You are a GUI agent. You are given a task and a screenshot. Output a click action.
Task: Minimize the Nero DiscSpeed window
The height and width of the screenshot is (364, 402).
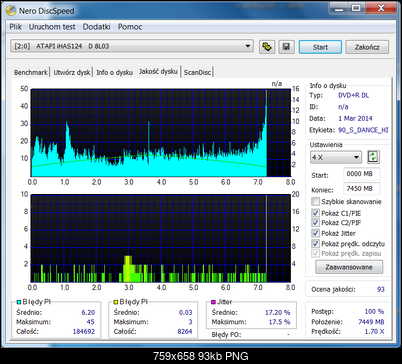339,8
